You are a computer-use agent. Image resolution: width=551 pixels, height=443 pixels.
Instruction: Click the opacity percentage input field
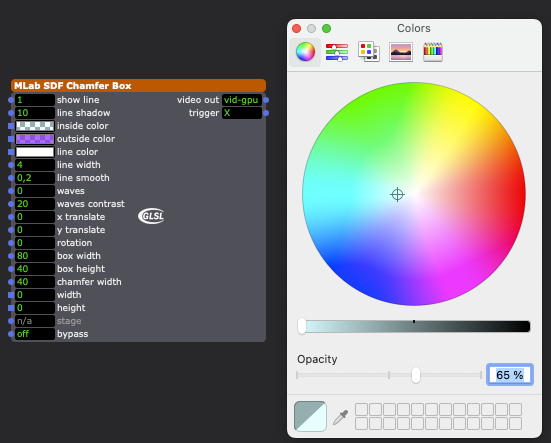tap(510, 375)
